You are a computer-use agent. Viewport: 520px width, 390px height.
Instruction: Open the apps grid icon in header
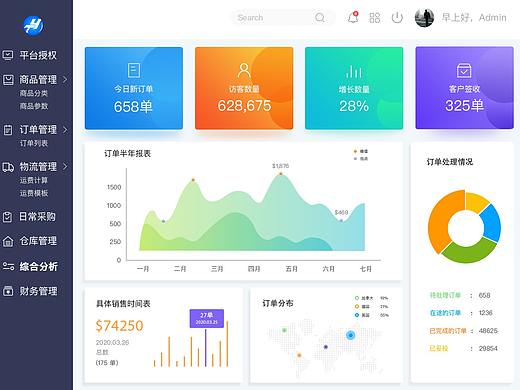click(x=375, y=18)
